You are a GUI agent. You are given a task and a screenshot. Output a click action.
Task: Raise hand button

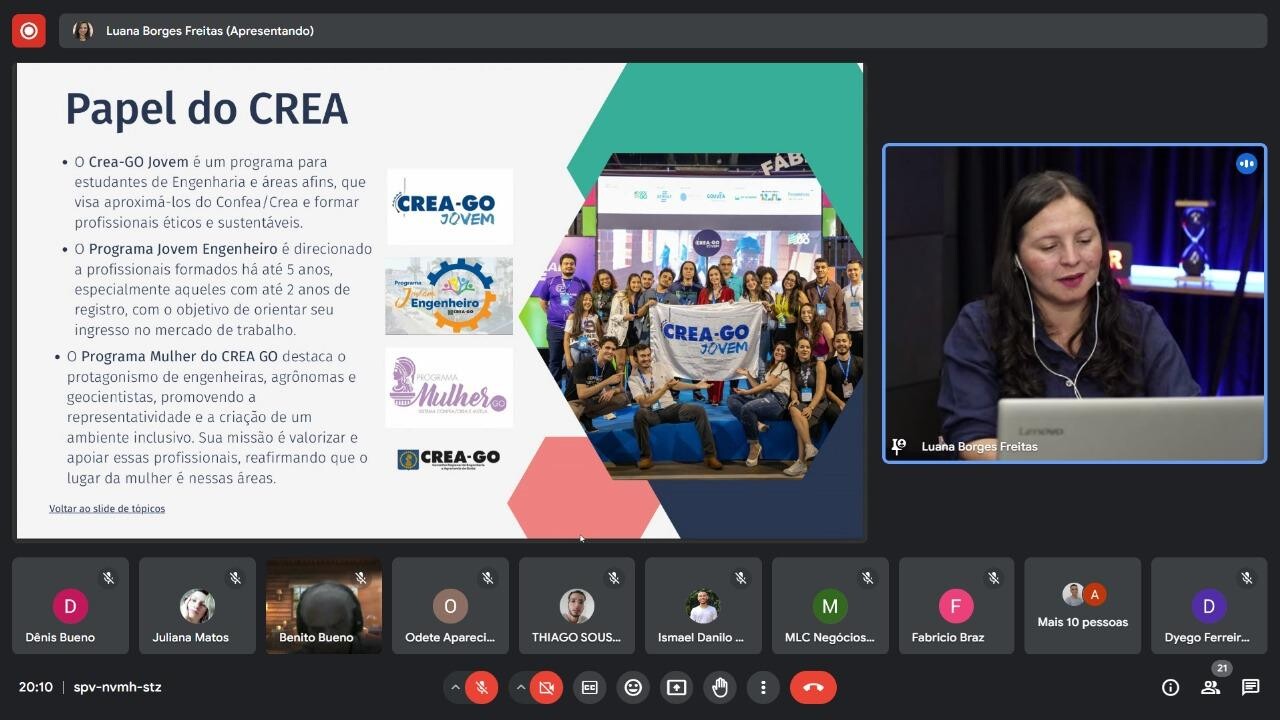[720, 687]
